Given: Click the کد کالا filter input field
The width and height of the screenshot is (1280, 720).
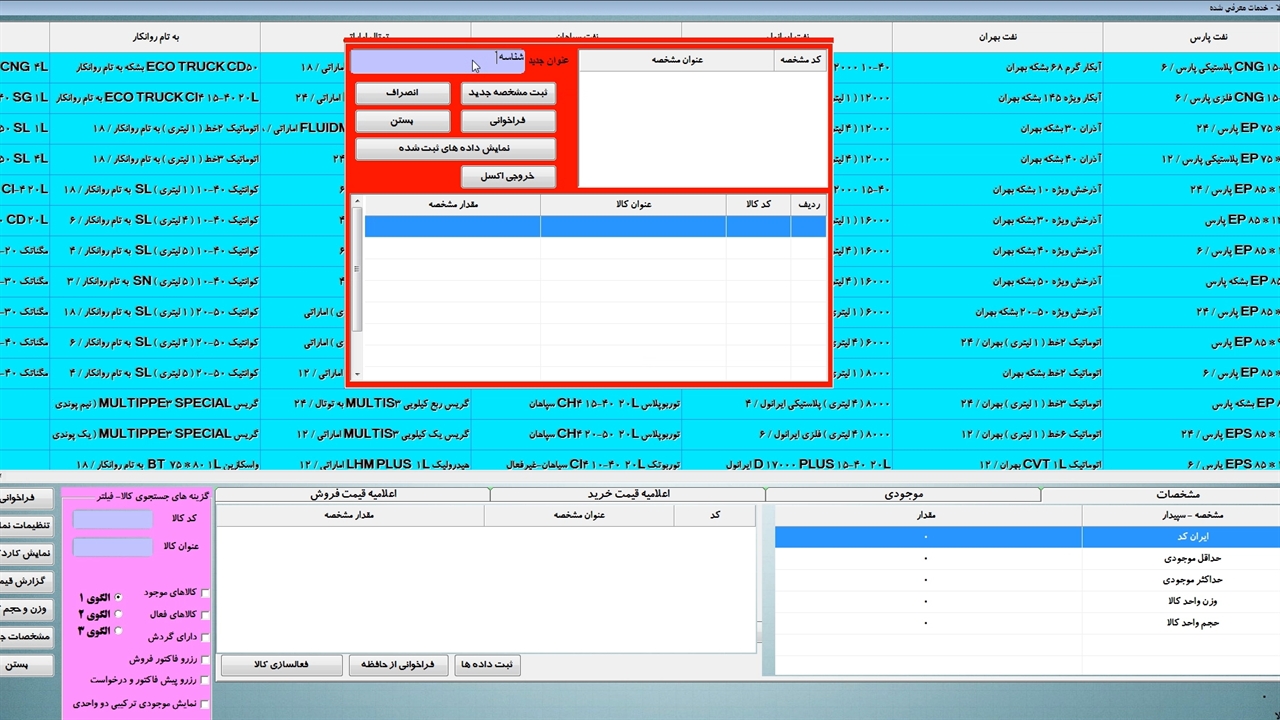Looking at the screenshot, I should (x=113, y=519).
